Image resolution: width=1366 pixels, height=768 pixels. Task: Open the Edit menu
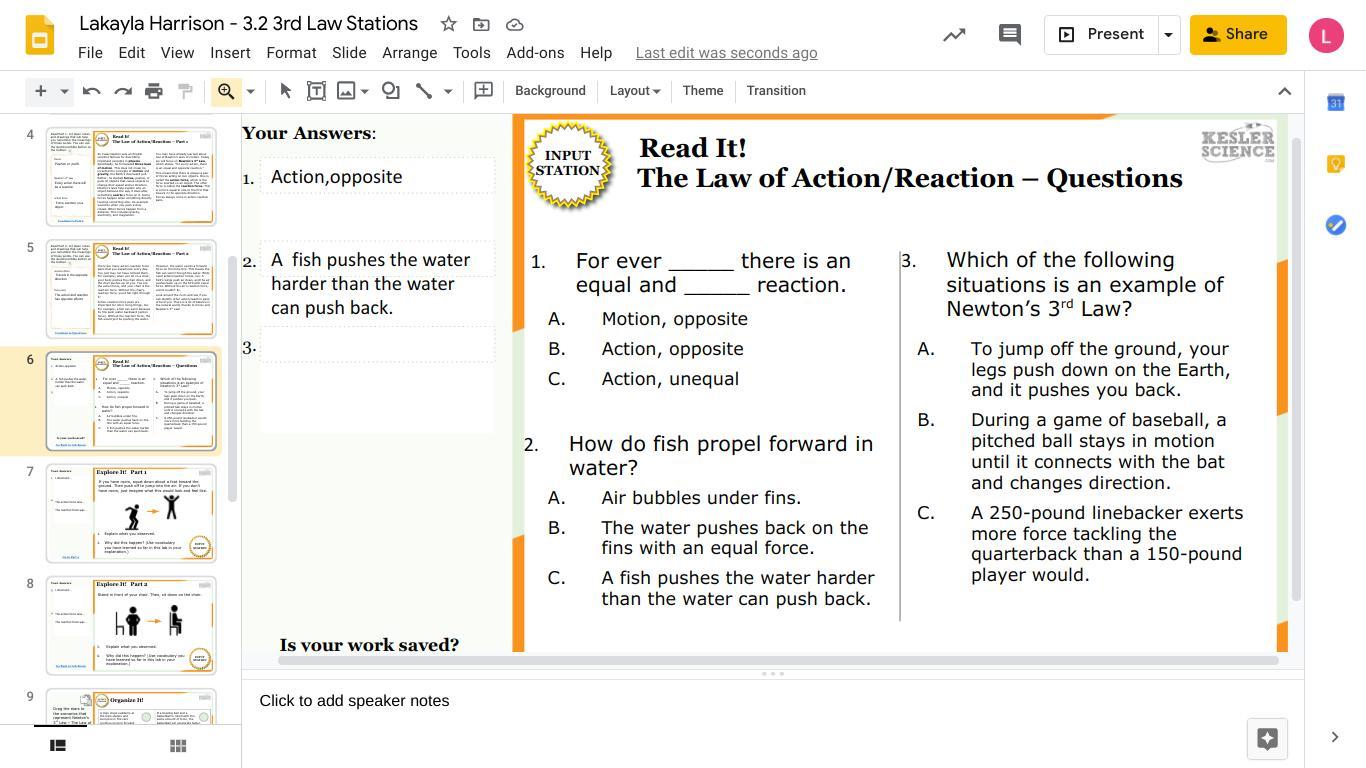(x=132, y=53)
